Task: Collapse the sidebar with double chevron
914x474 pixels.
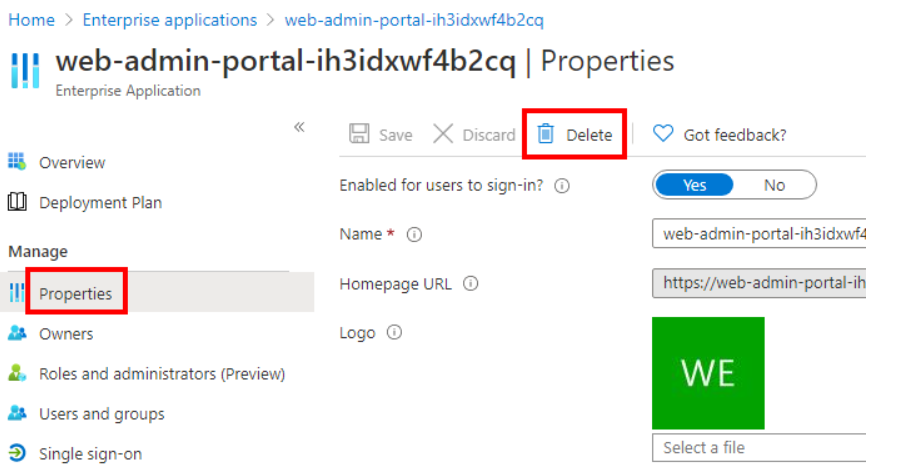Action: [299, 127]
